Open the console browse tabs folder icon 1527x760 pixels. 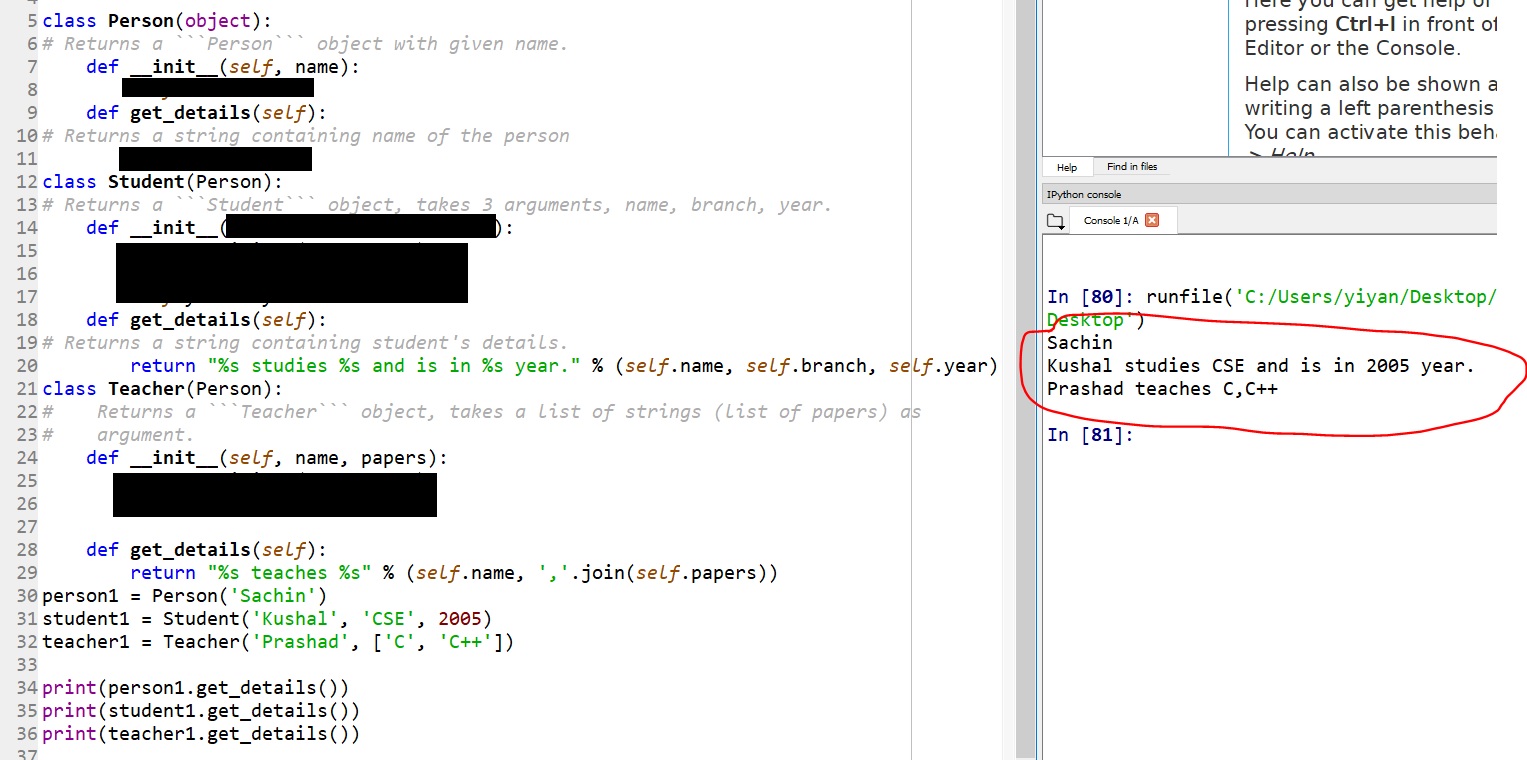click(x=1054, y=221)
